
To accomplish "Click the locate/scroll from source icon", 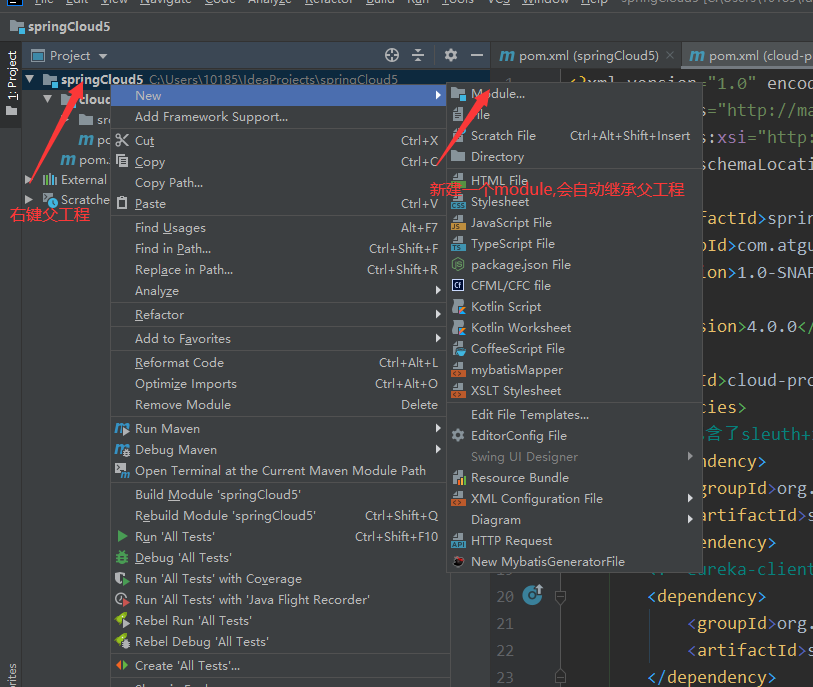I will (x=392, y=56).
